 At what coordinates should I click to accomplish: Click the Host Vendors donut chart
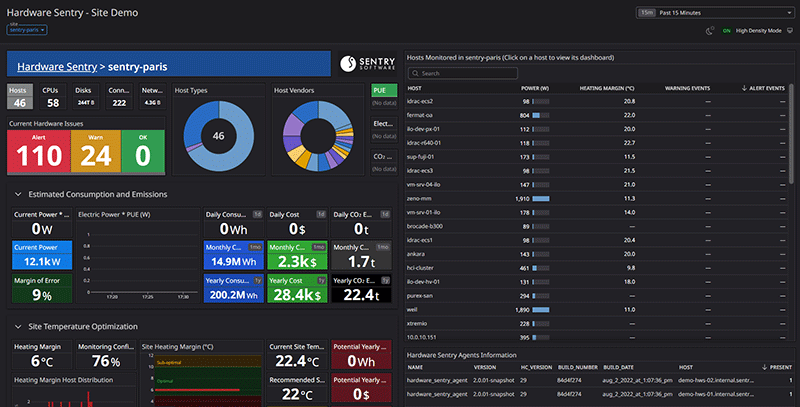(318, 136)
